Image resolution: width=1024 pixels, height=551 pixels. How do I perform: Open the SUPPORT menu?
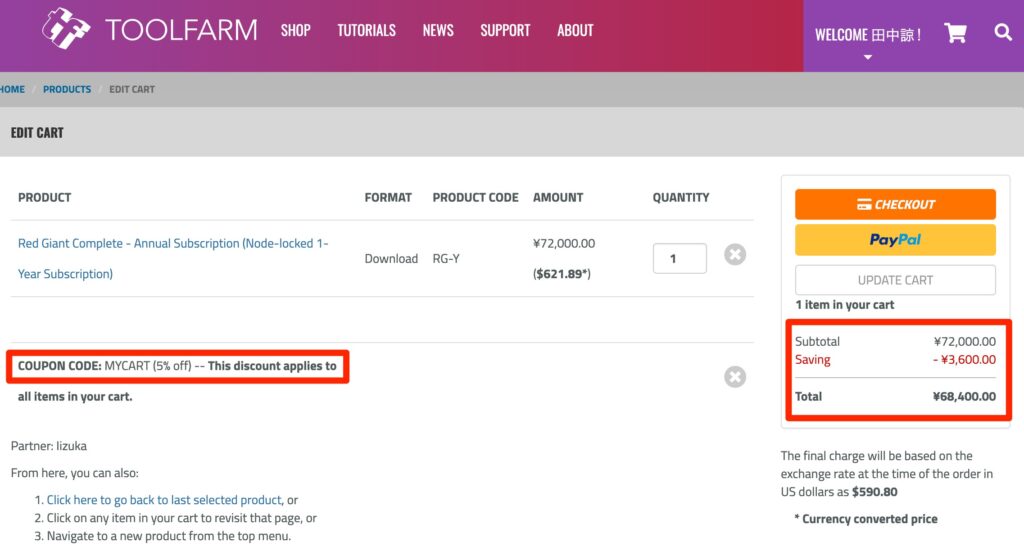point(505,30)
